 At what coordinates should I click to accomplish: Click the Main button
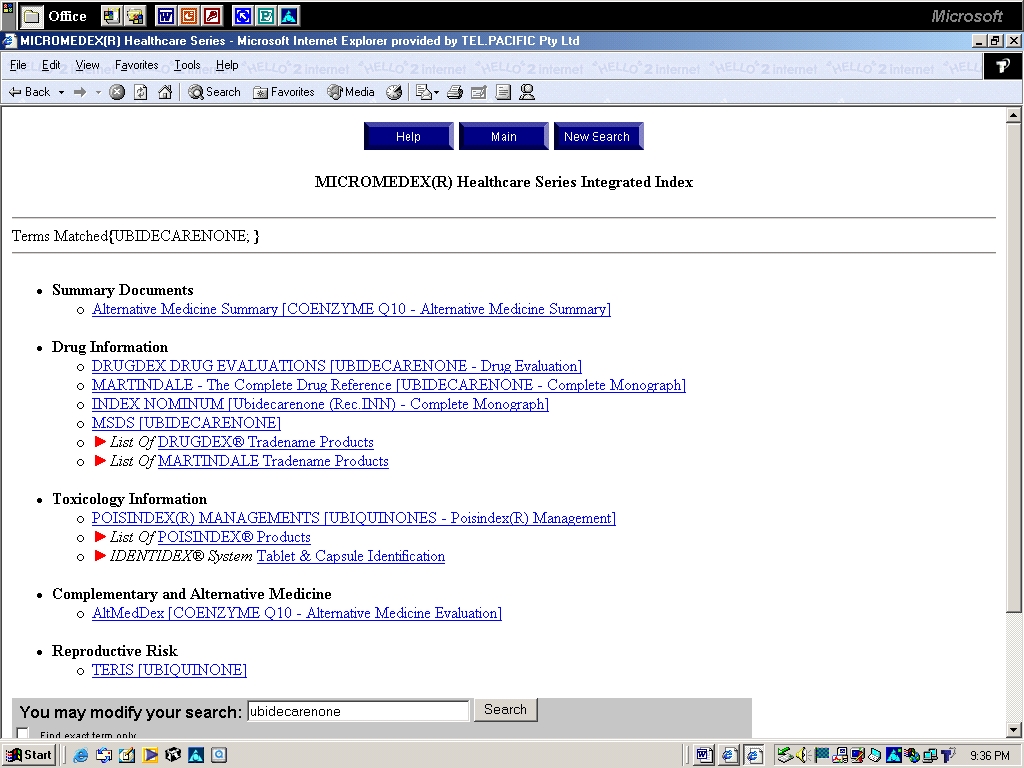(504, 136)
